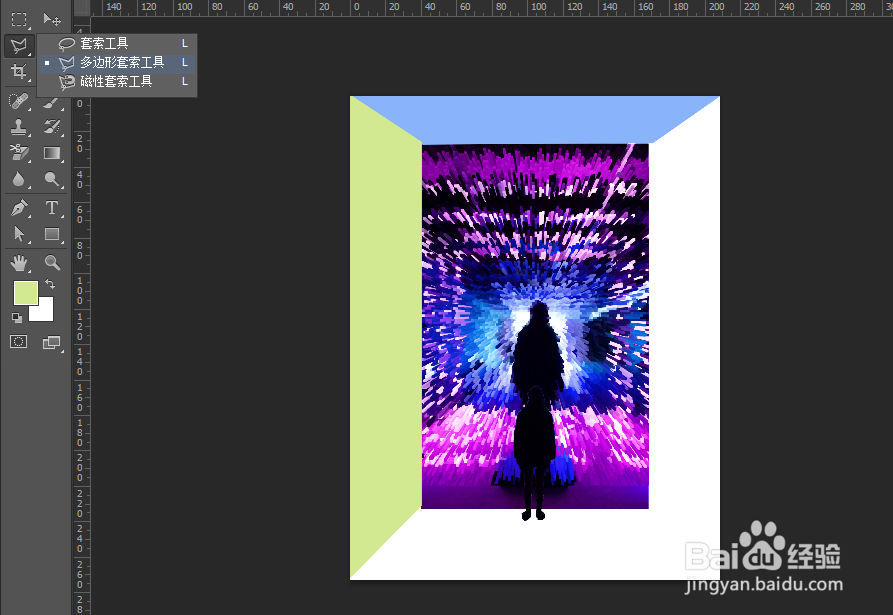The width and height of the screenshot is (893, 615).
Task: Select the Brush tool
Action: (x=52, y=103)
